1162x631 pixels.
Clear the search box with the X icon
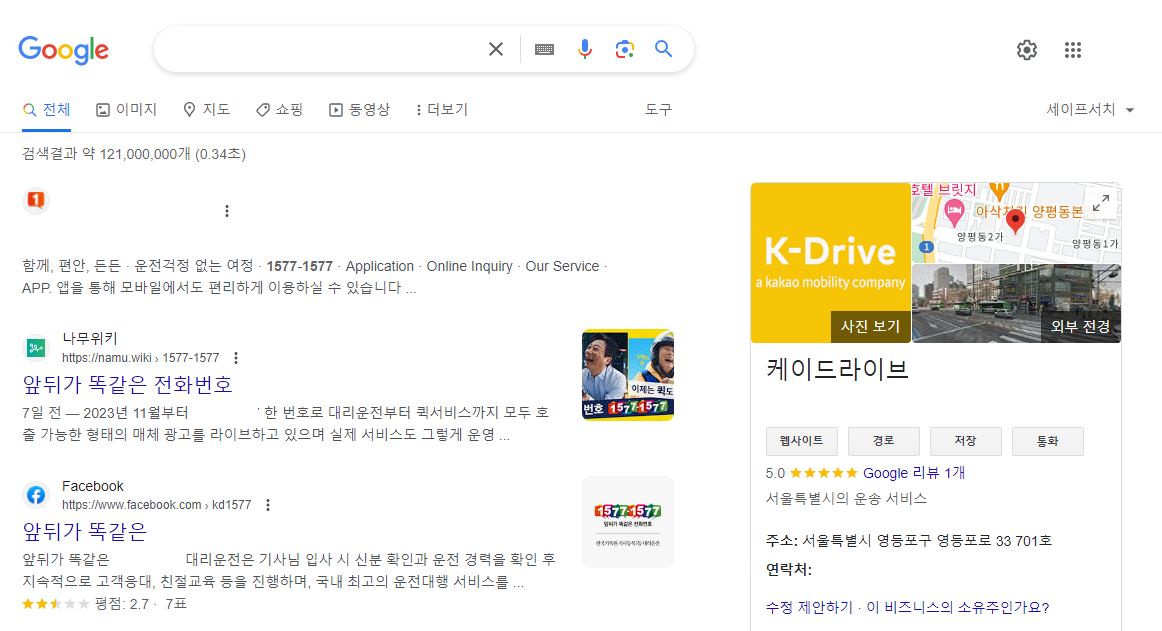point(496,49)
